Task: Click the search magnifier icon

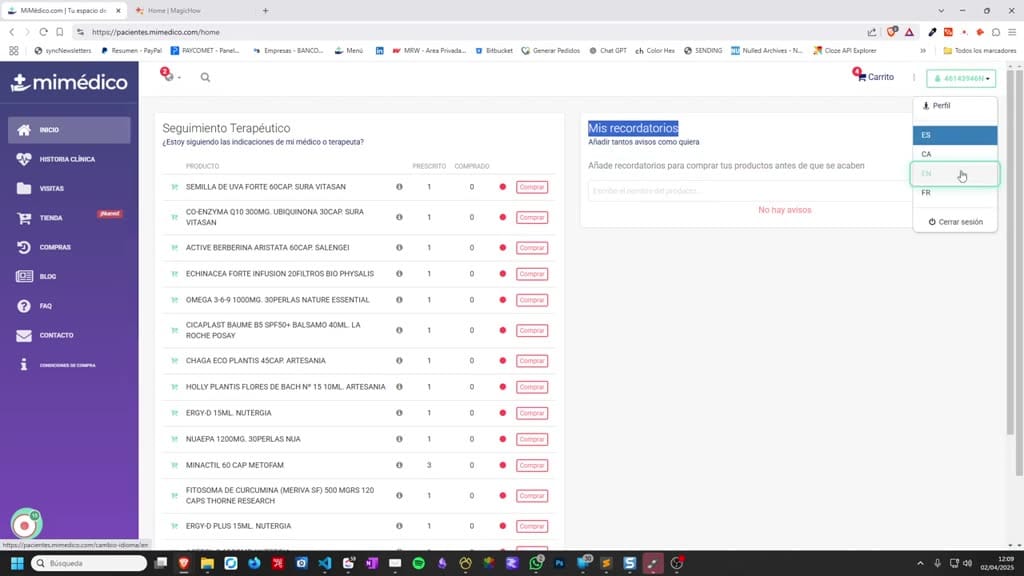Action: 205,77
